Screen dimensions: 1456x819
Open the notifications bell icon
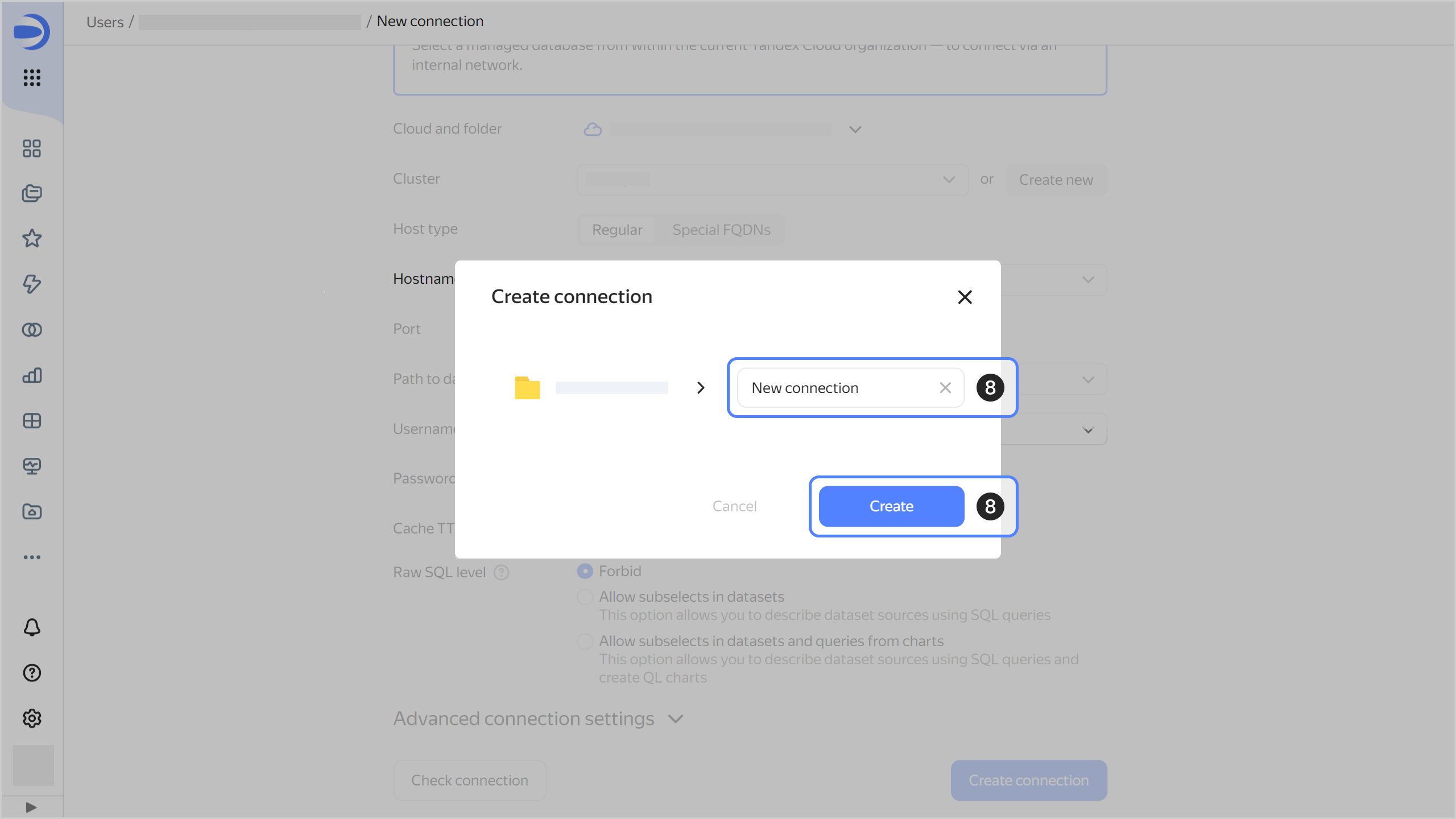pos(32,627)
